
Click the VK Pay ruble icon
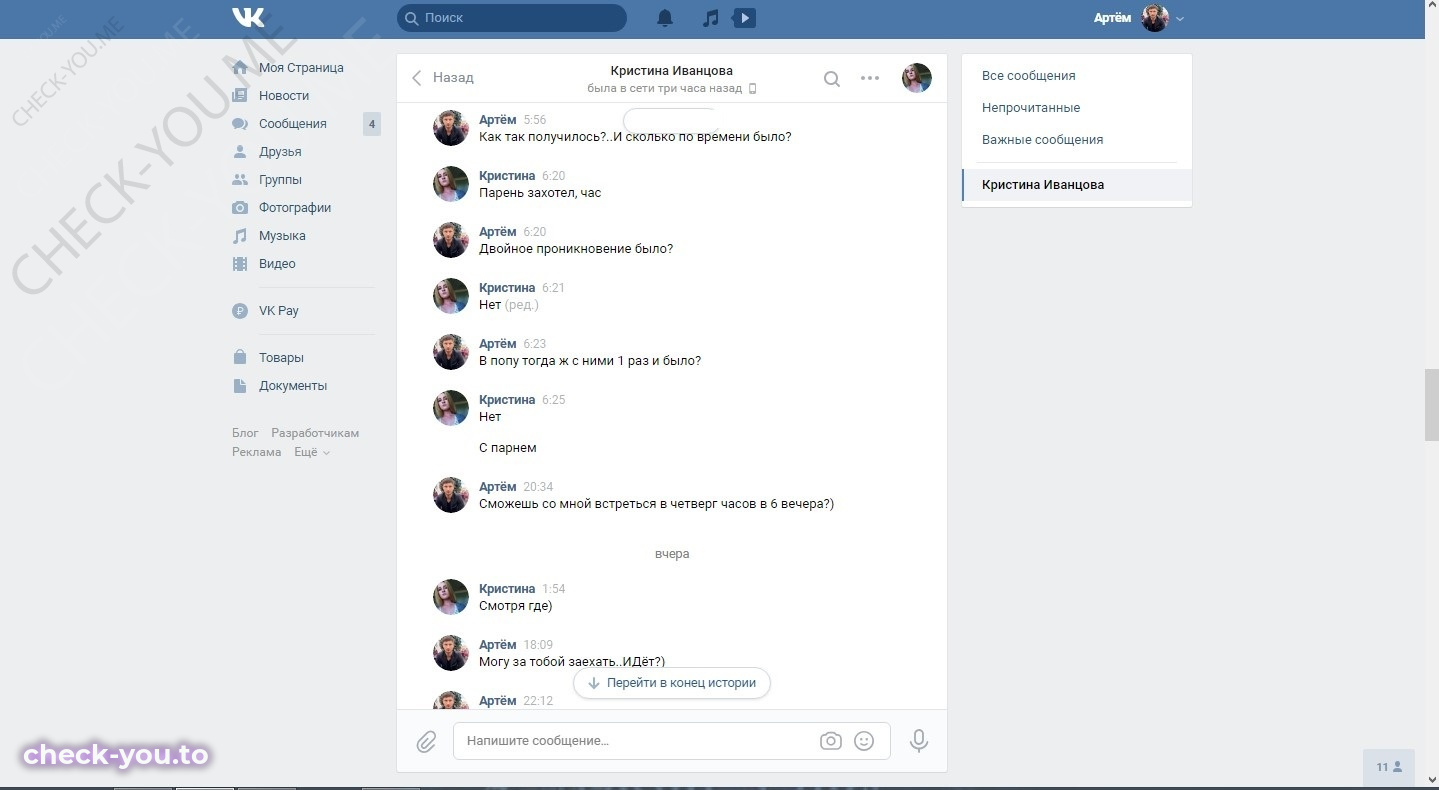click(240, 311)
